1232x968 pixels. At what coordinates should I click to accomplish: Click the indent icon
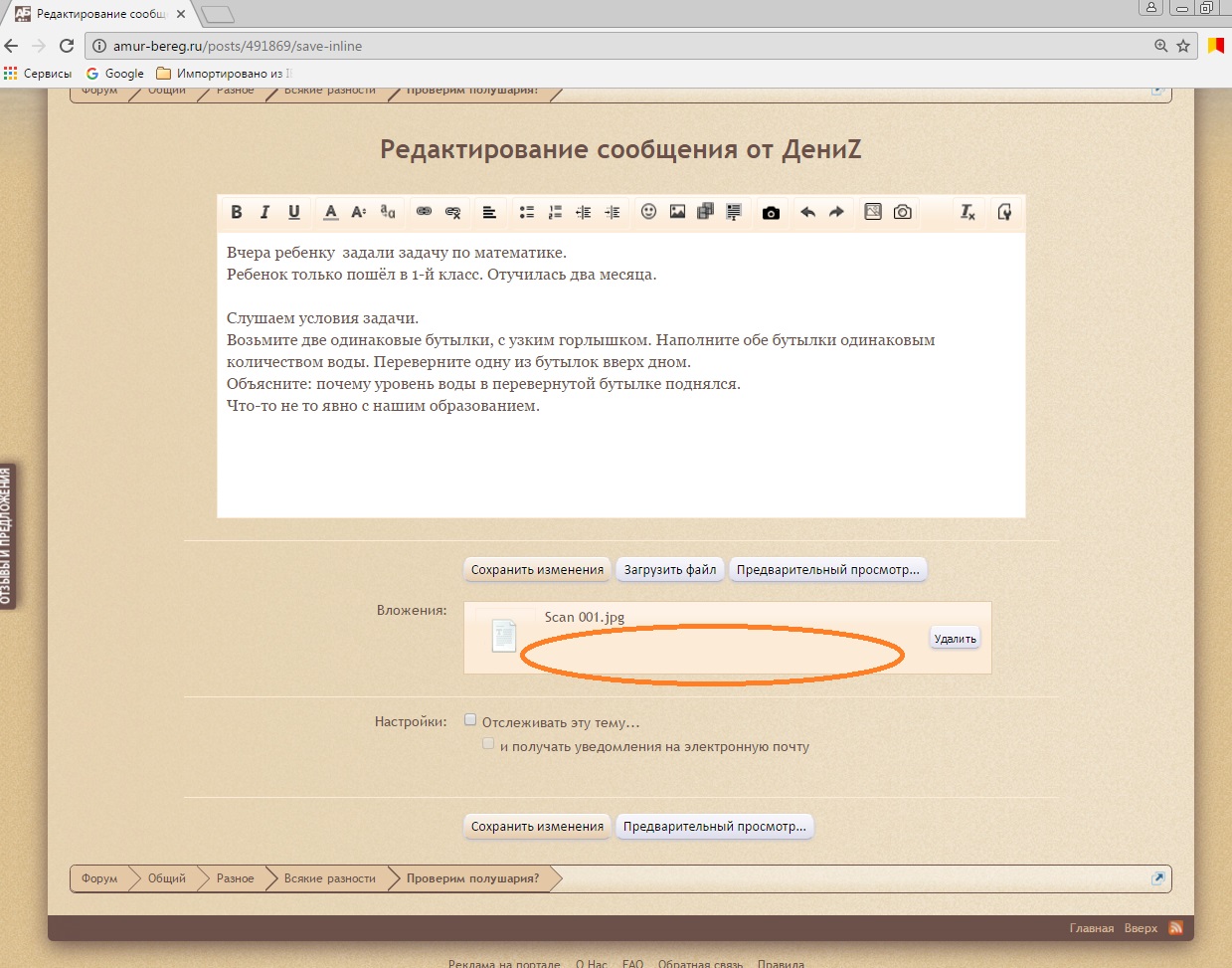click(x=613, y=212)
